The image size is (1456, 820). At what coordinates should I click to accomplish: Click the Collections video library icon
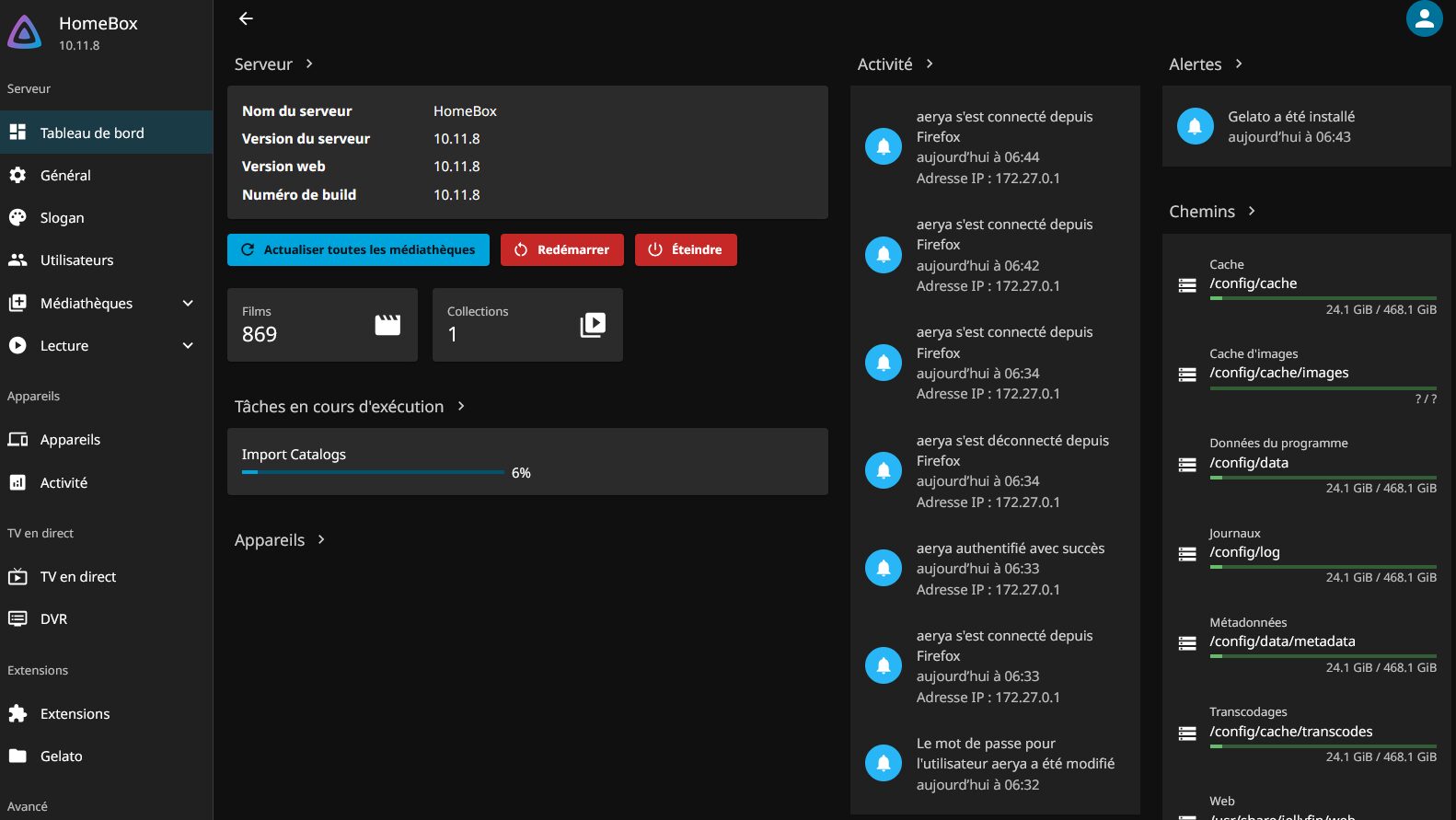pos(593,325)
